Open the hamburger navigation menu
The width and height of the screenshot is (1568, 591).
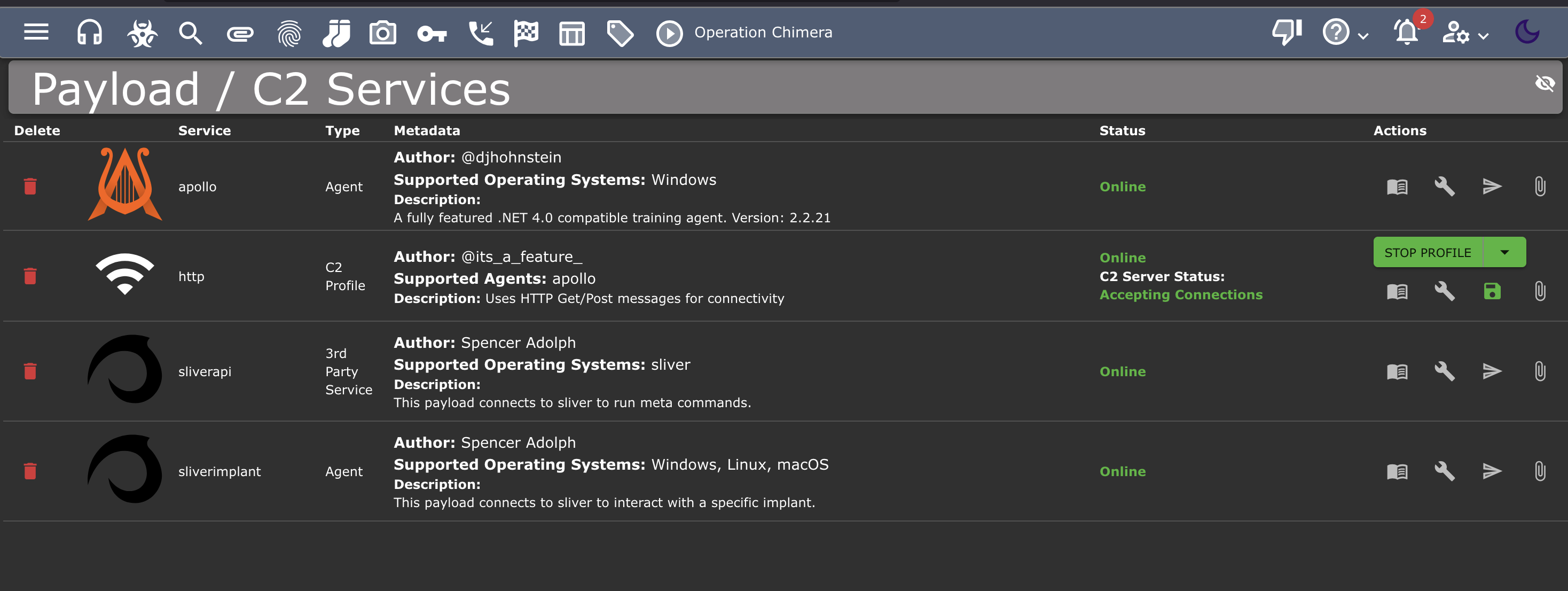(36, 32)
